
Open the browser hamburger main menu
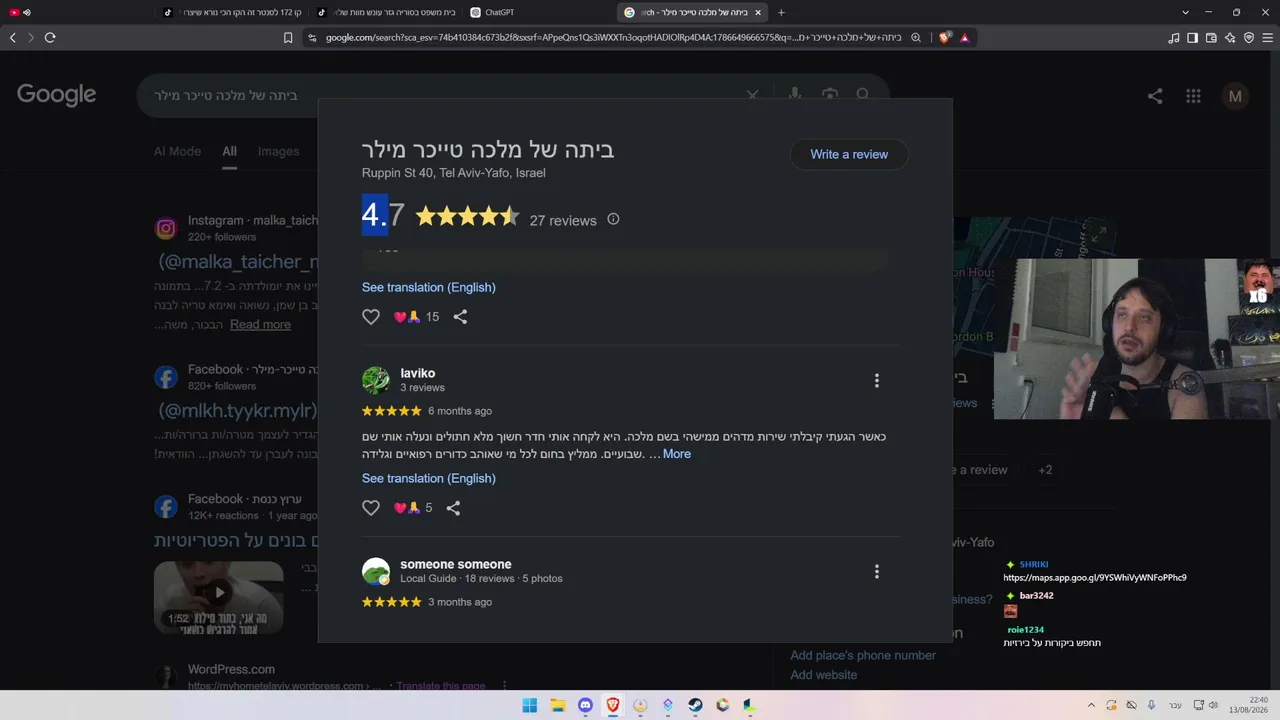pyautogui.click(x=1267, y=38)
